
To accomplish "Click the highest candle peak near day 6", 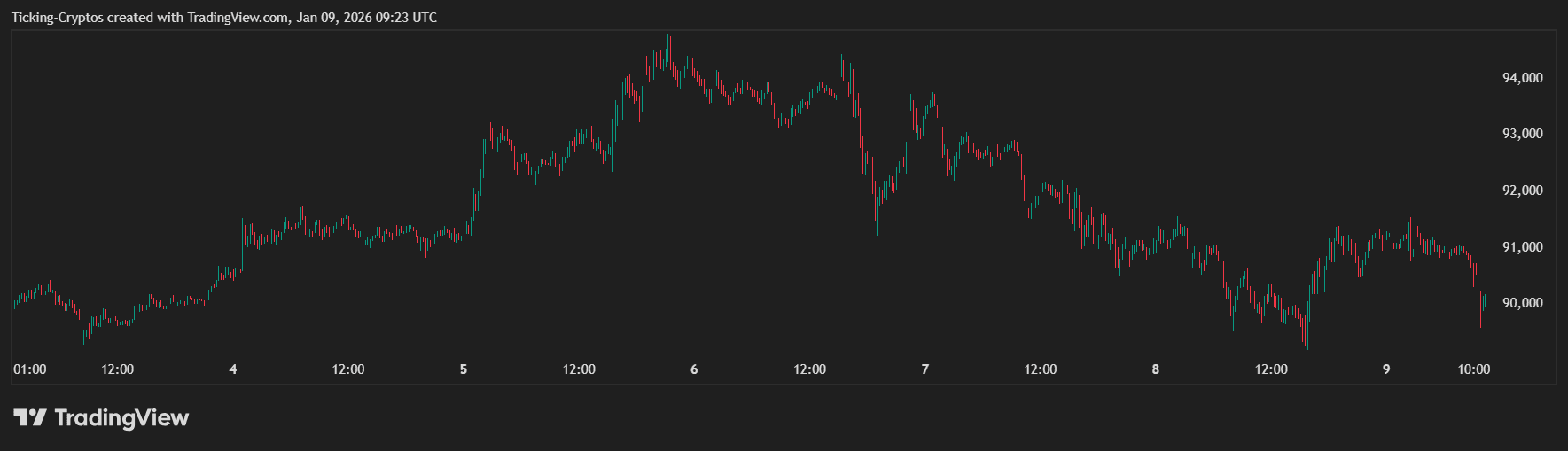I will (669, 37).
